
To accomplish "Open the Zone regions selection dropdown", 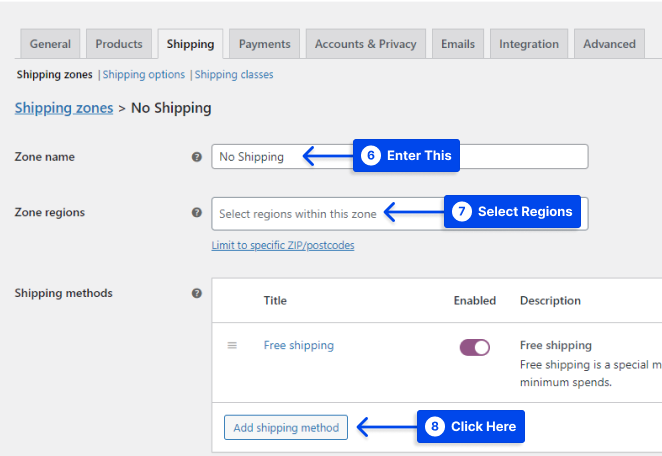I will coord(400,214).
